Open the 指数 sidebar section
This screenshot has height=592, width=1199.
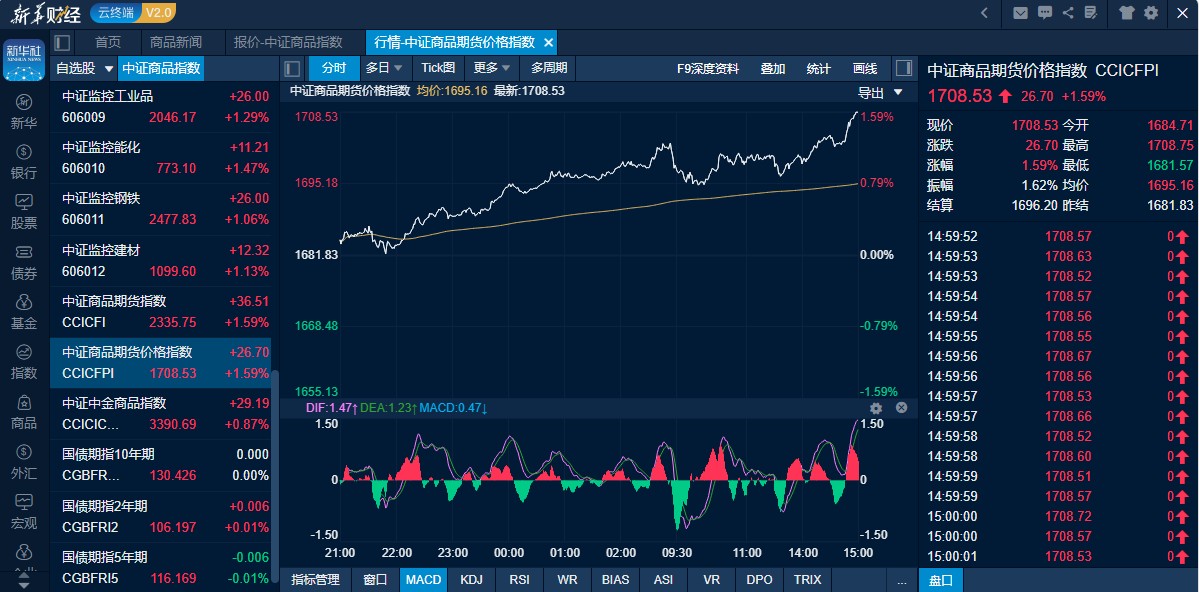[x=24, y=362]
